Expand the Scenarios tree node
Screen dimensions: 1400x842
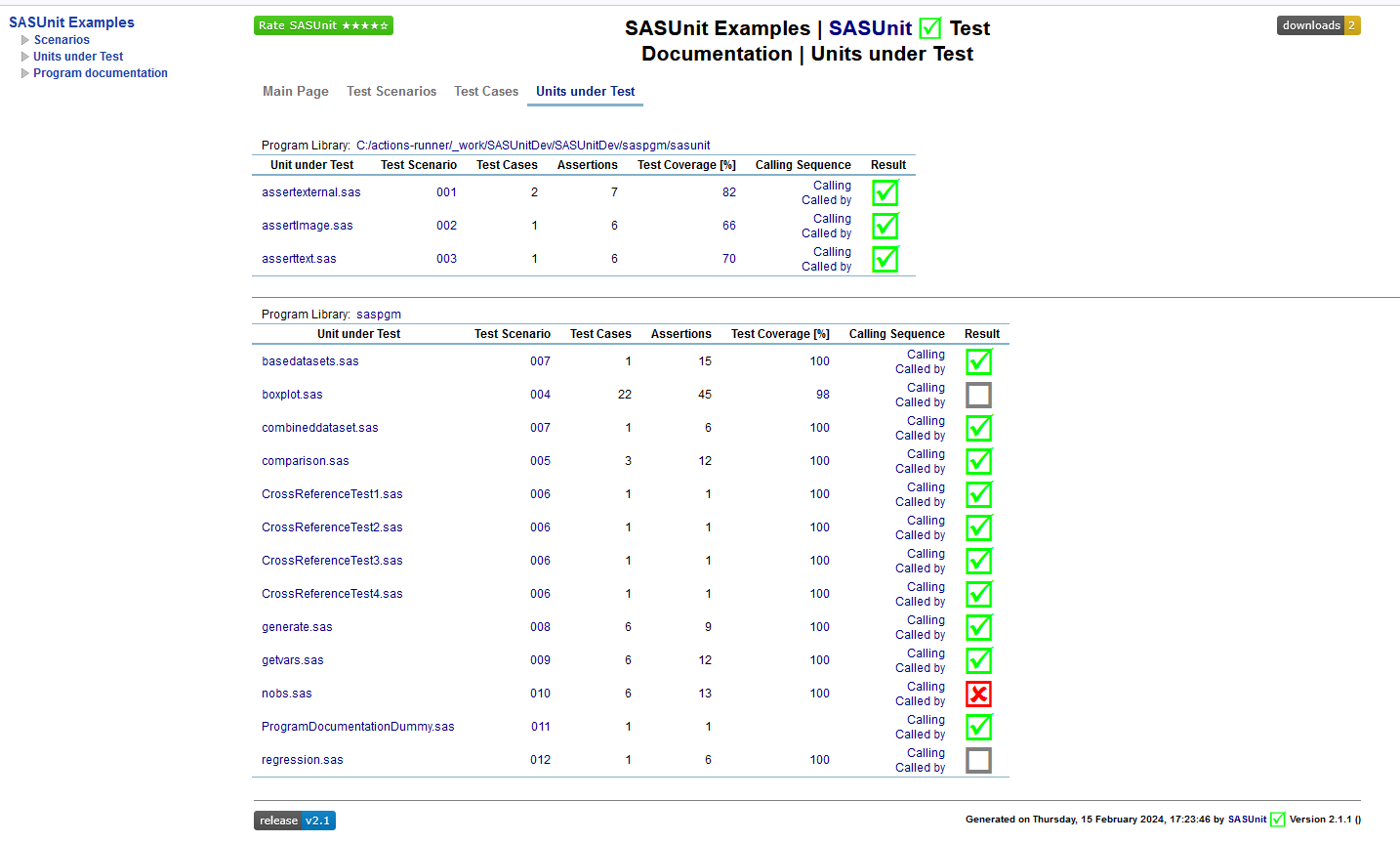point(25,40)
